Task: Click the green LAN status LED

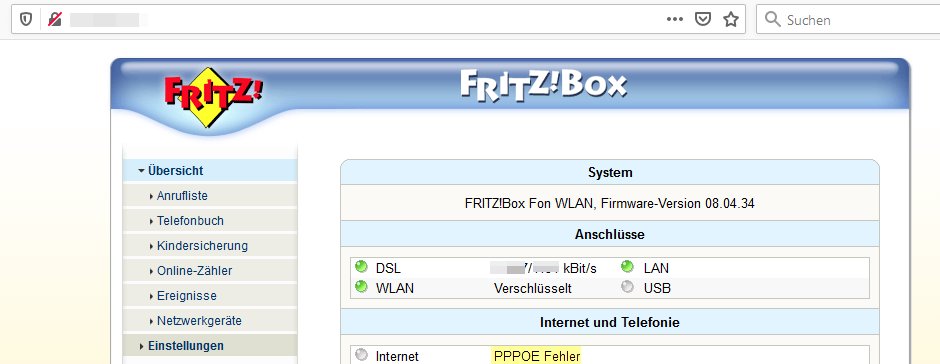Action: (x=627, y=266)
